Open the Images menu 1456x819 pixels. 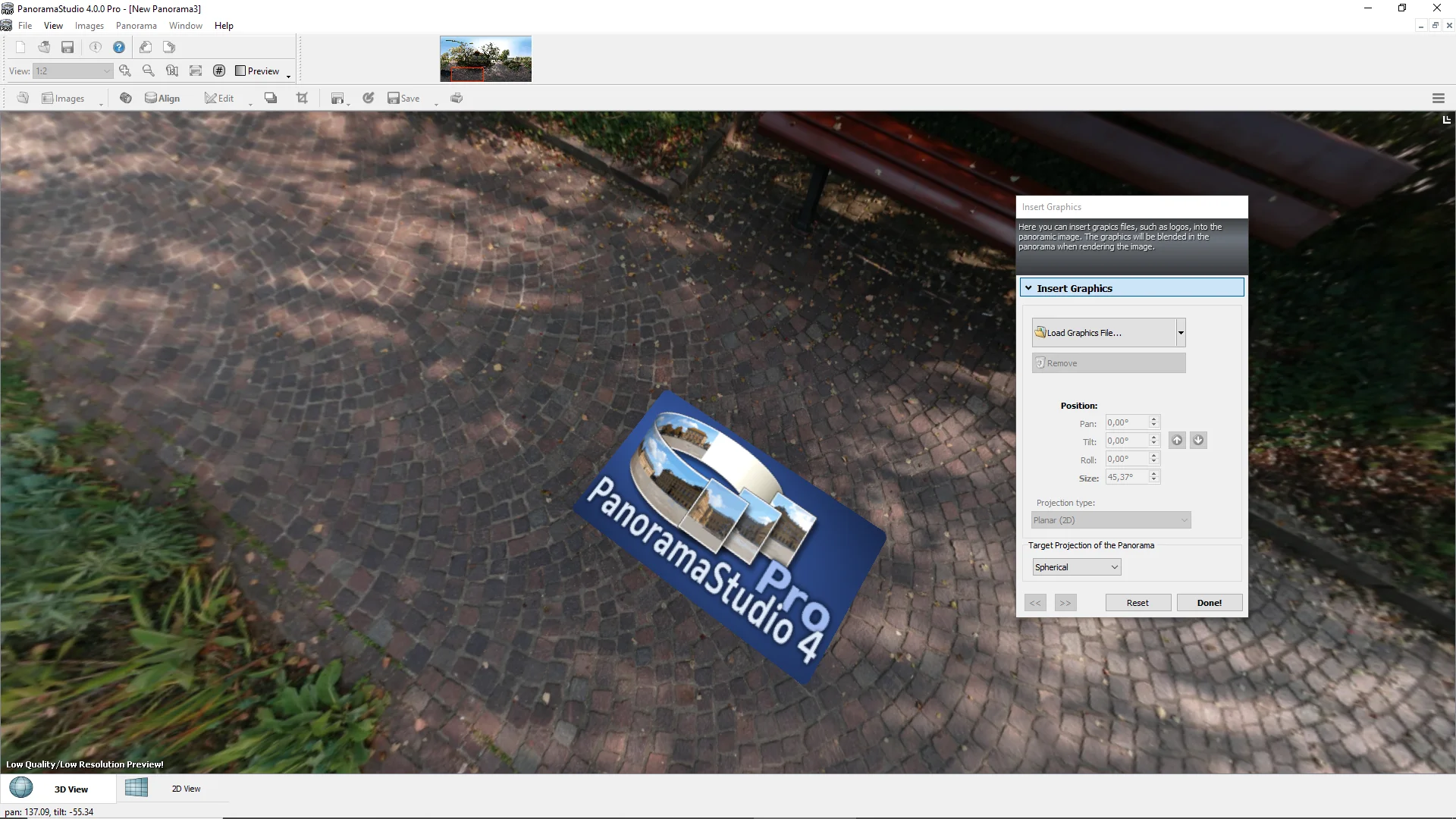point(89,25)
